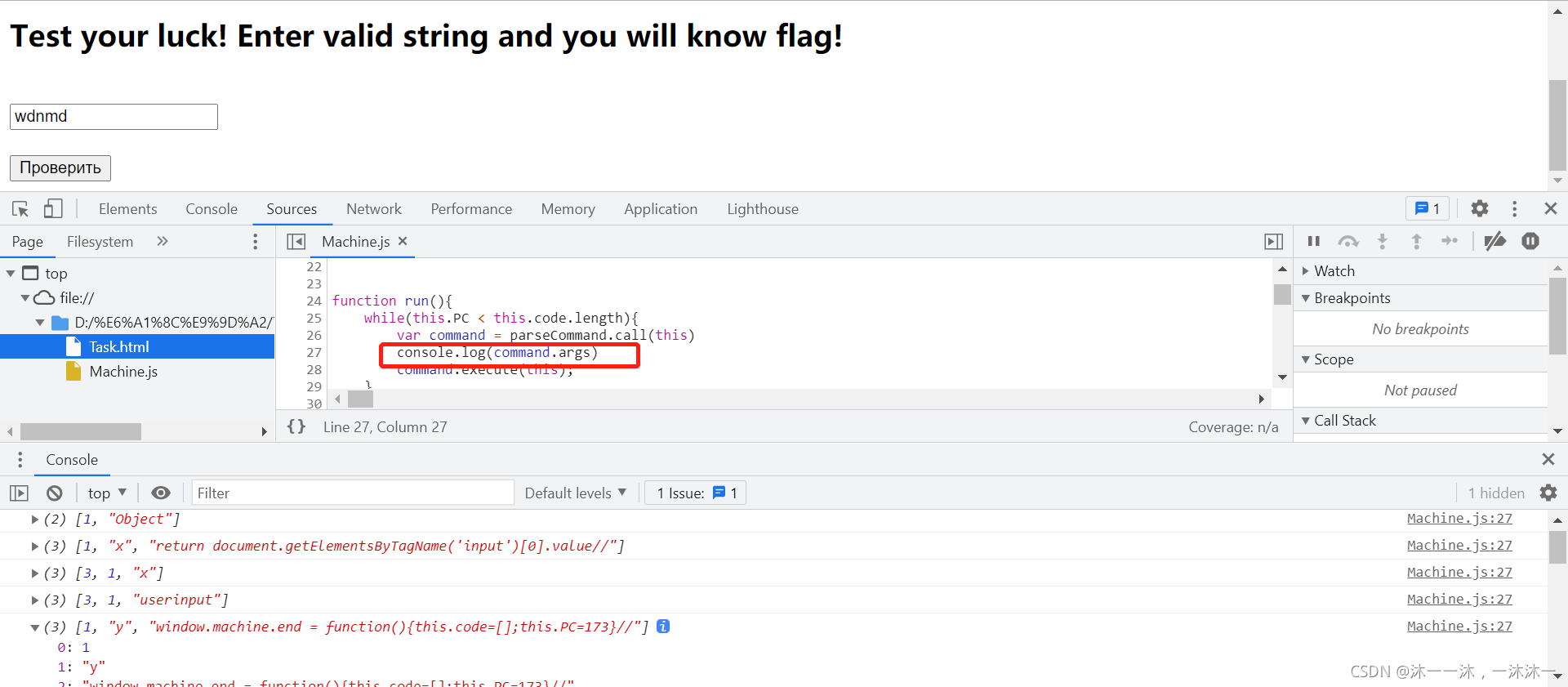
Task: Click the Step debugger icon
Action: pyautogui.click(x=1450, y=241)
